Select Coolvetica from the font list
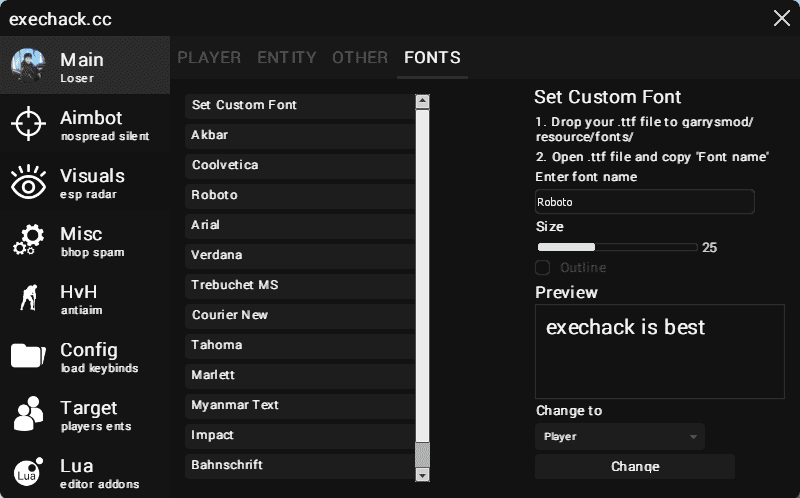Viewport: 800px width, 498px height. click(299, 165)
